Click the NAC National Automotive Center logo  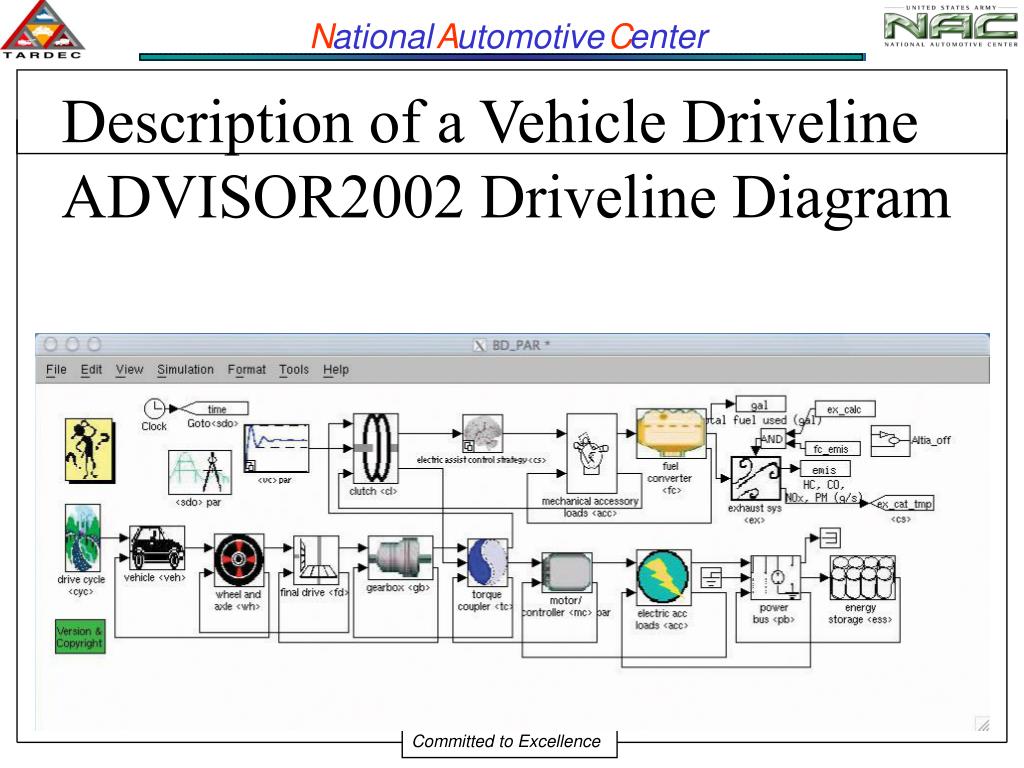click(951, 26)
